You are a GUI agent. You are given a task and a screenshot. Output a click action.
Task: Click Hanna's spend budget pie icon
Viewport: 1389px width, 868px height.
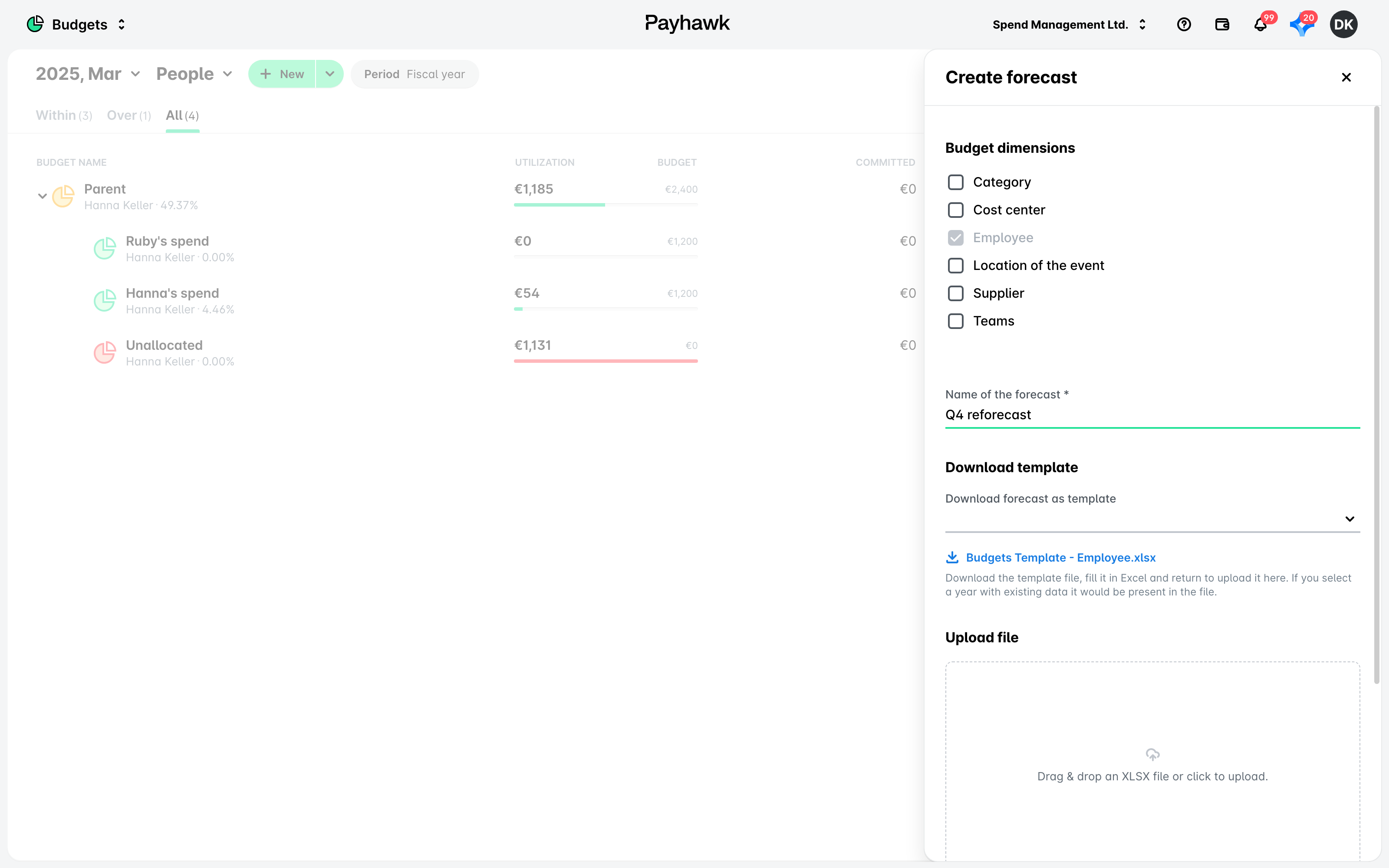point(105,300)
